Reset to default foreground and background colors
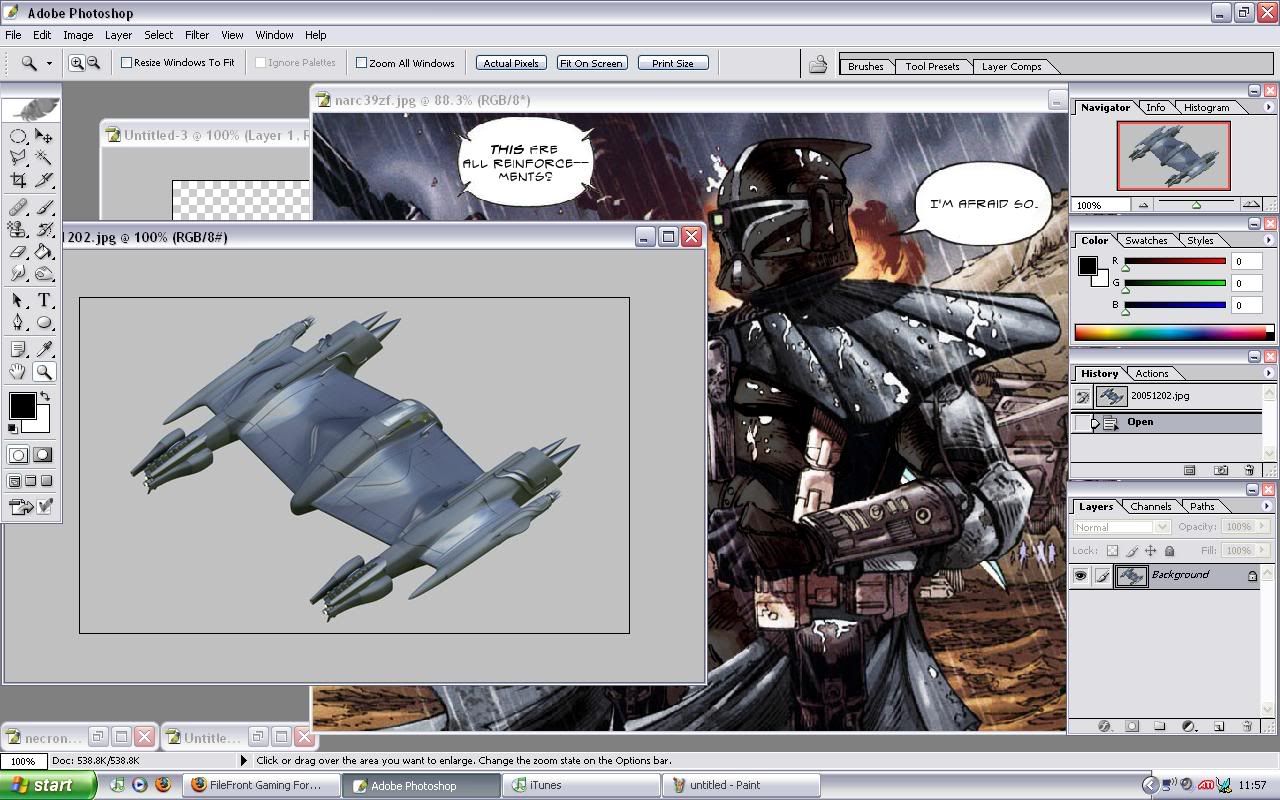This screenshot has width=1280, height=800. (12, 428)
